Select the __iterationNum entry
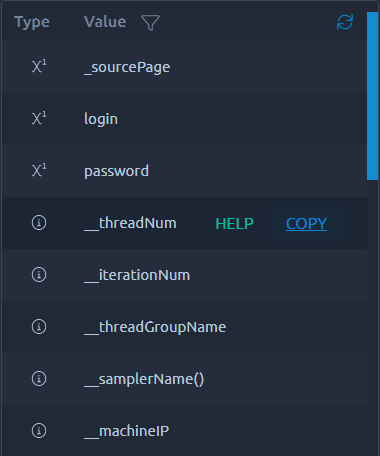Screen dimensions: 380x456 (x=184, y=275)
